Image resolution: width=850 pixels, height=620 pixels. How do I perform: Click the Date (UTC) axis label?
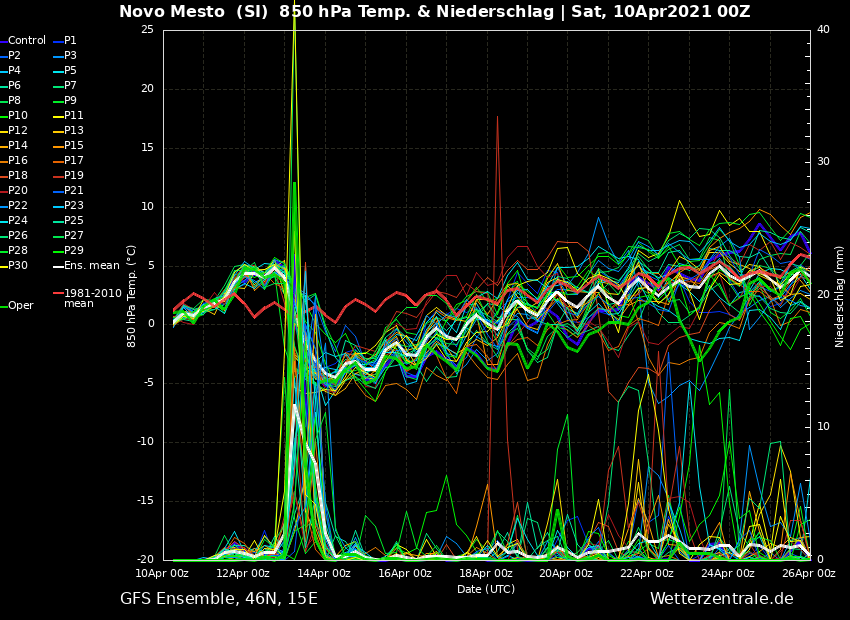(x=486, y=589)
